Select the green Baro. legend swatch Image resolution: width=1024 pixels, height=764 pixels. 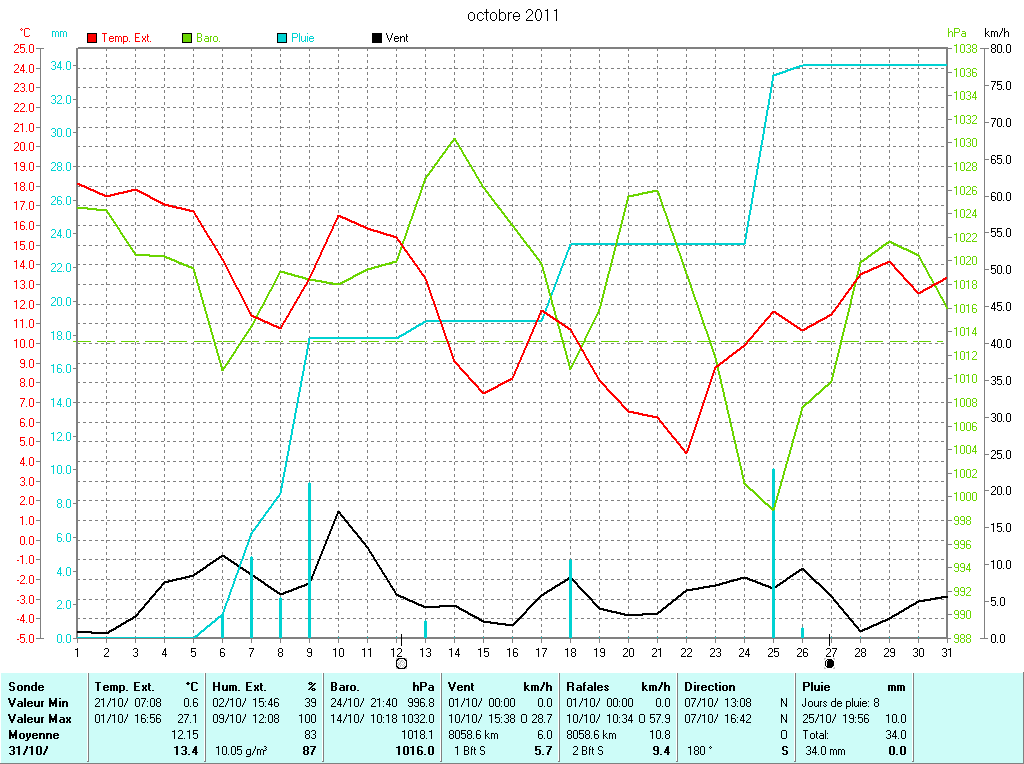tap(187, 38)
